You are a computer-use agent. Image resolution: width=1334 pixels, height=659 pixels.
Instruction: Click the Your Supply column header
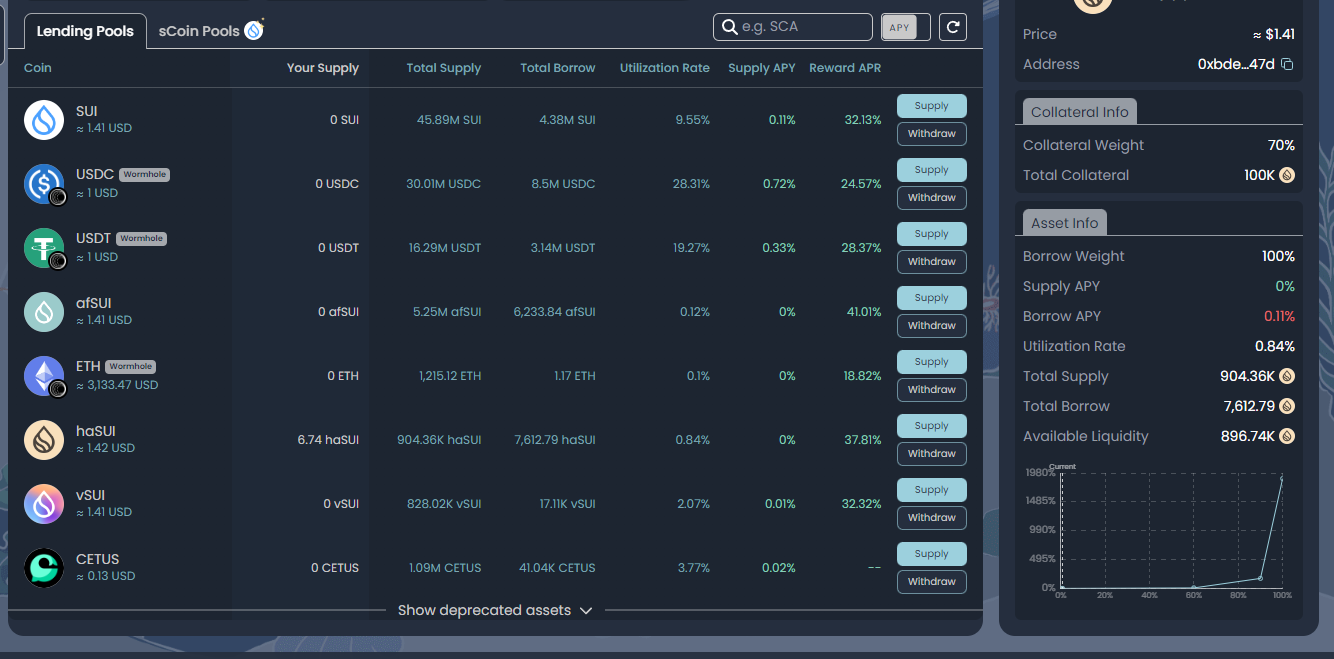click(x=323, y=68)
